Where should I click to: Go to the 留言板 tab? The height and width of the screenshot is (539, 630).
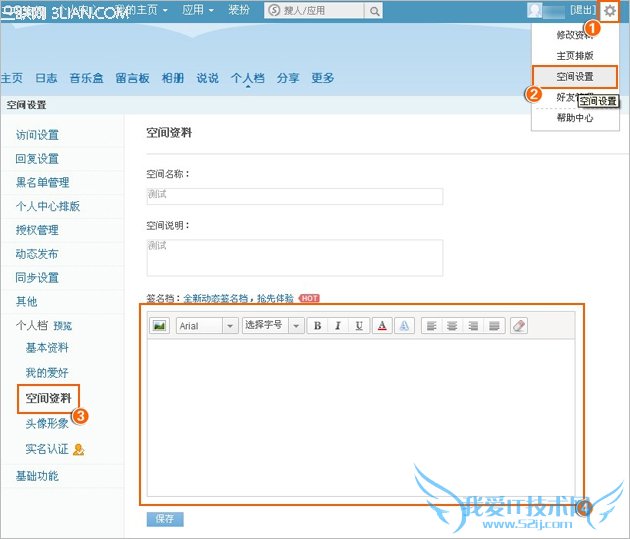coord(133,78)
